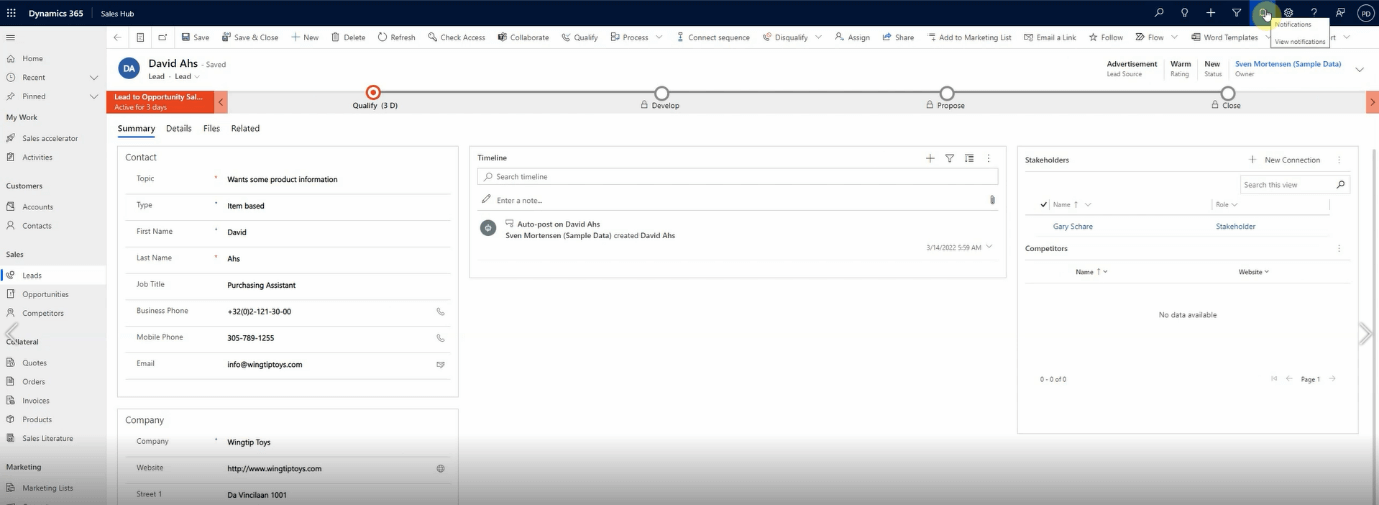Collapse the site map with the hamburger icon
This screenshot has width=1379, height=505.
tap(11, 37)
